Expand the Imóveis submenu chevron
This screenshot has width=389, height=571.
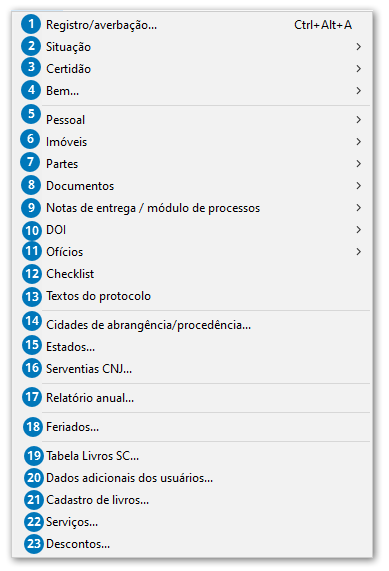[x=359, y=142]
